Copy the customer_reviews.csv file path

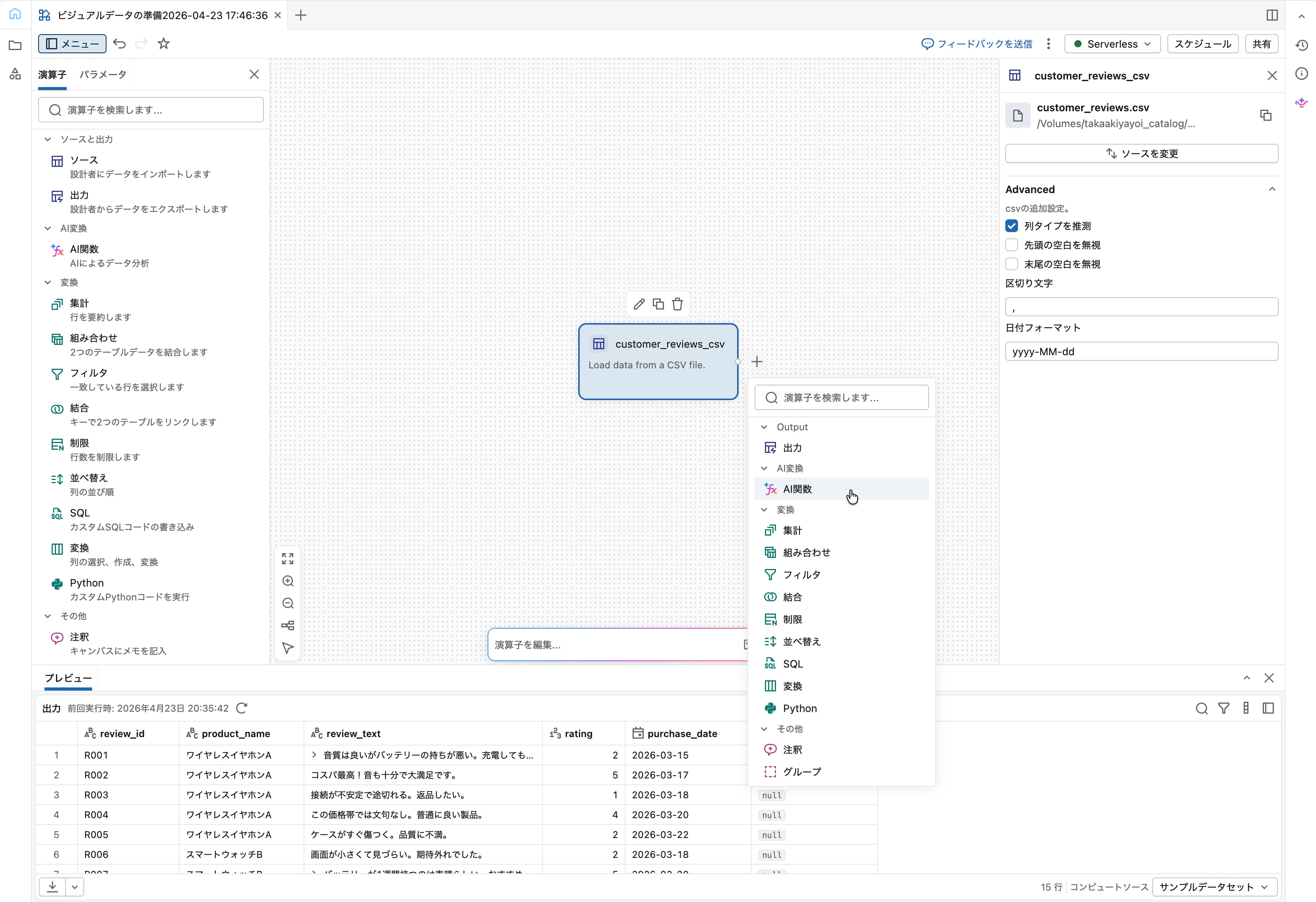click(x=1266, y=116)
